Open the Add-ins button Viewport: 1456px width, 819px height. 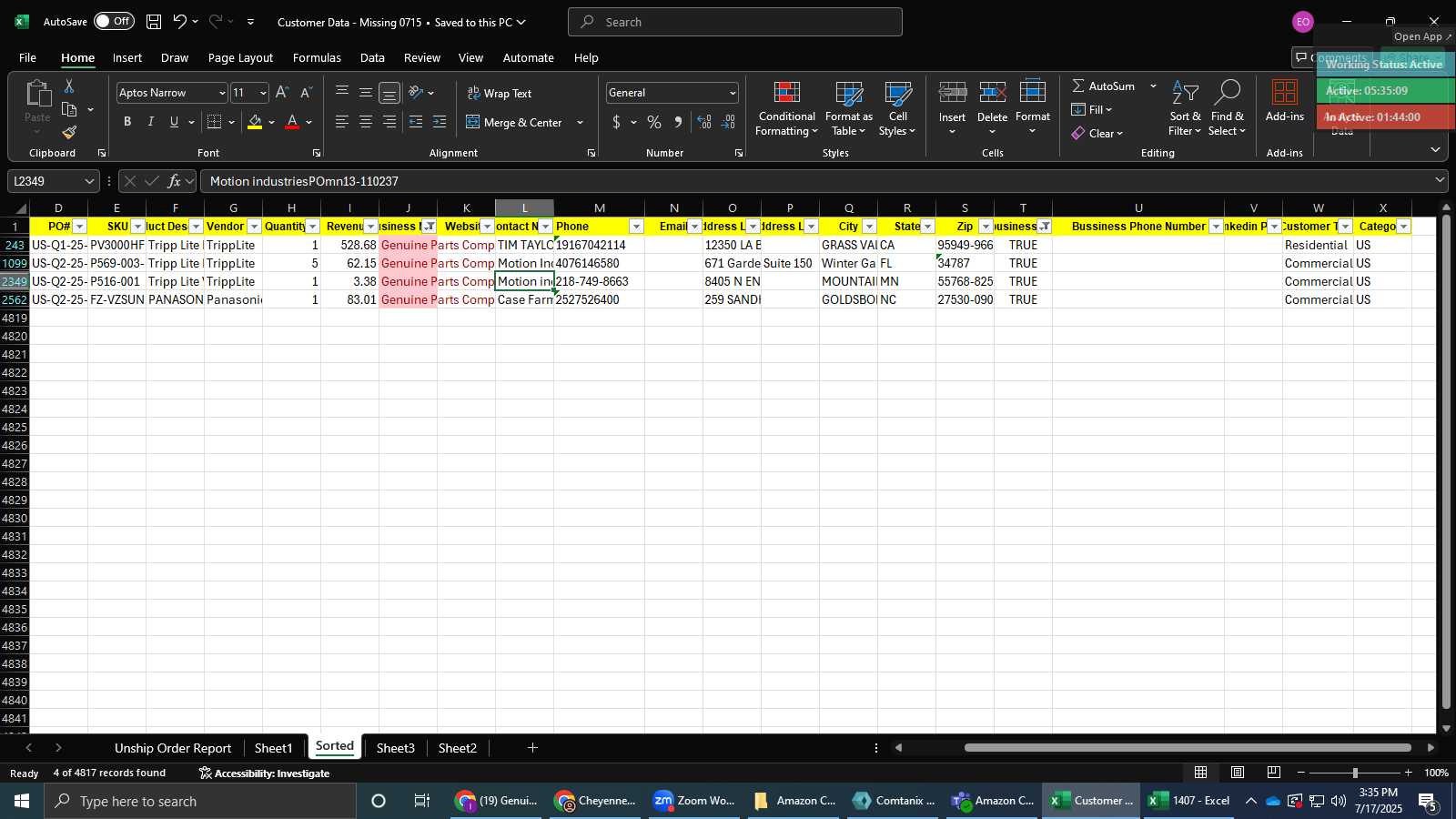click(x=1285, y=100)
